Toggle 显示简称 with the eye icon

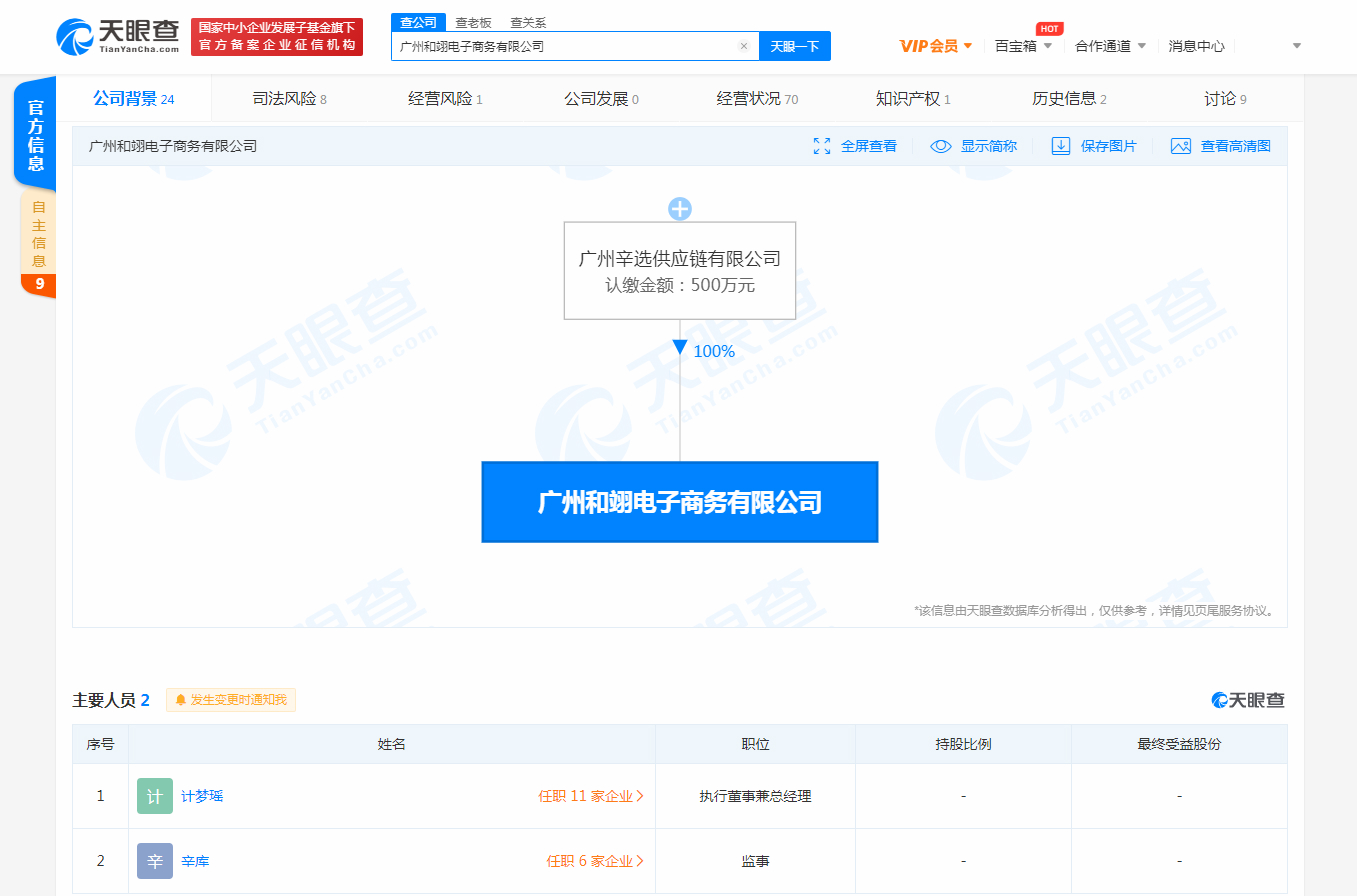point(940,145)
